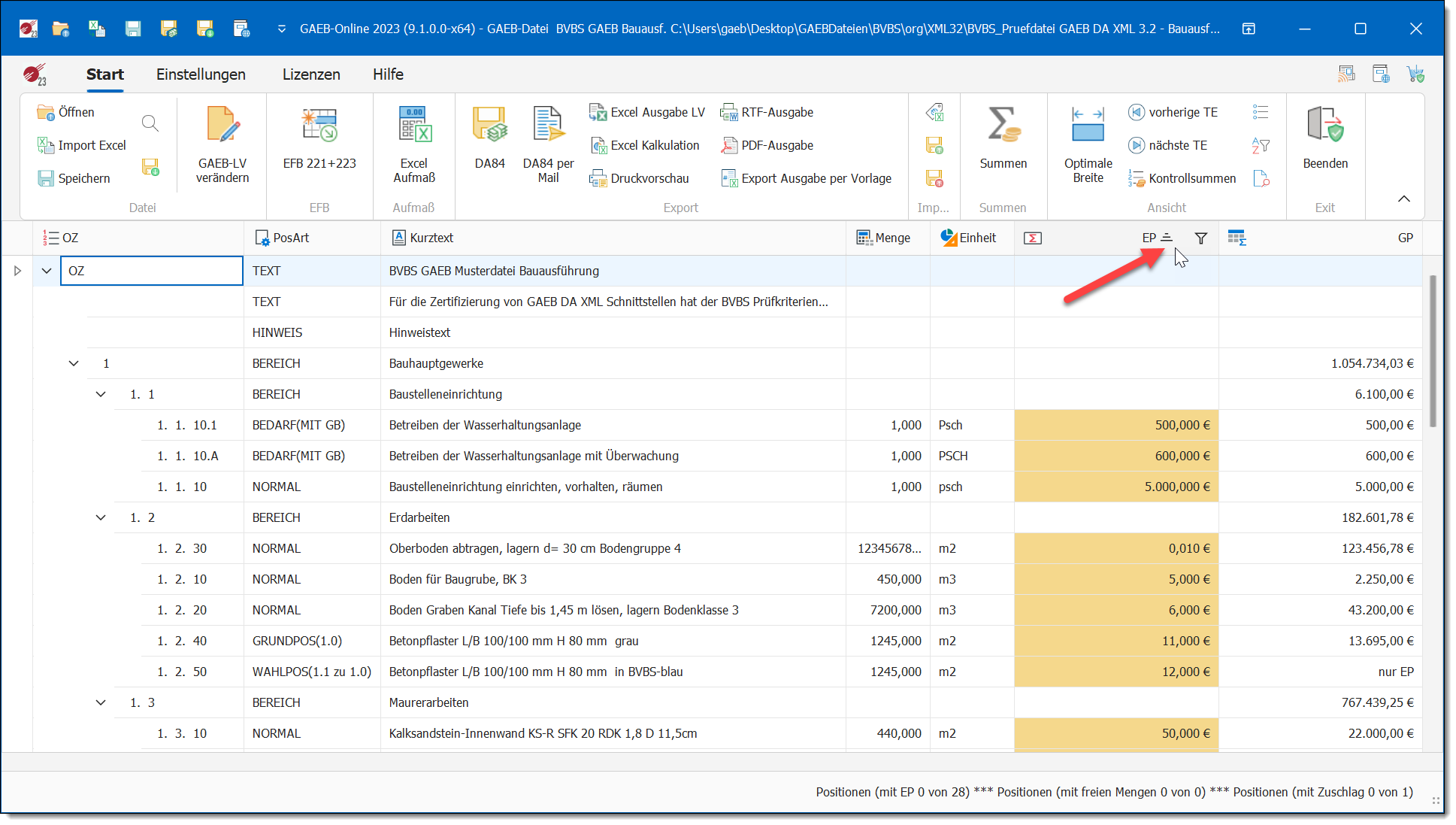The width and height of the screenshot is (1456, 825).
Task: Collapse the Bauhauptgewerke section 1
Action: click(x=74, y=364)
